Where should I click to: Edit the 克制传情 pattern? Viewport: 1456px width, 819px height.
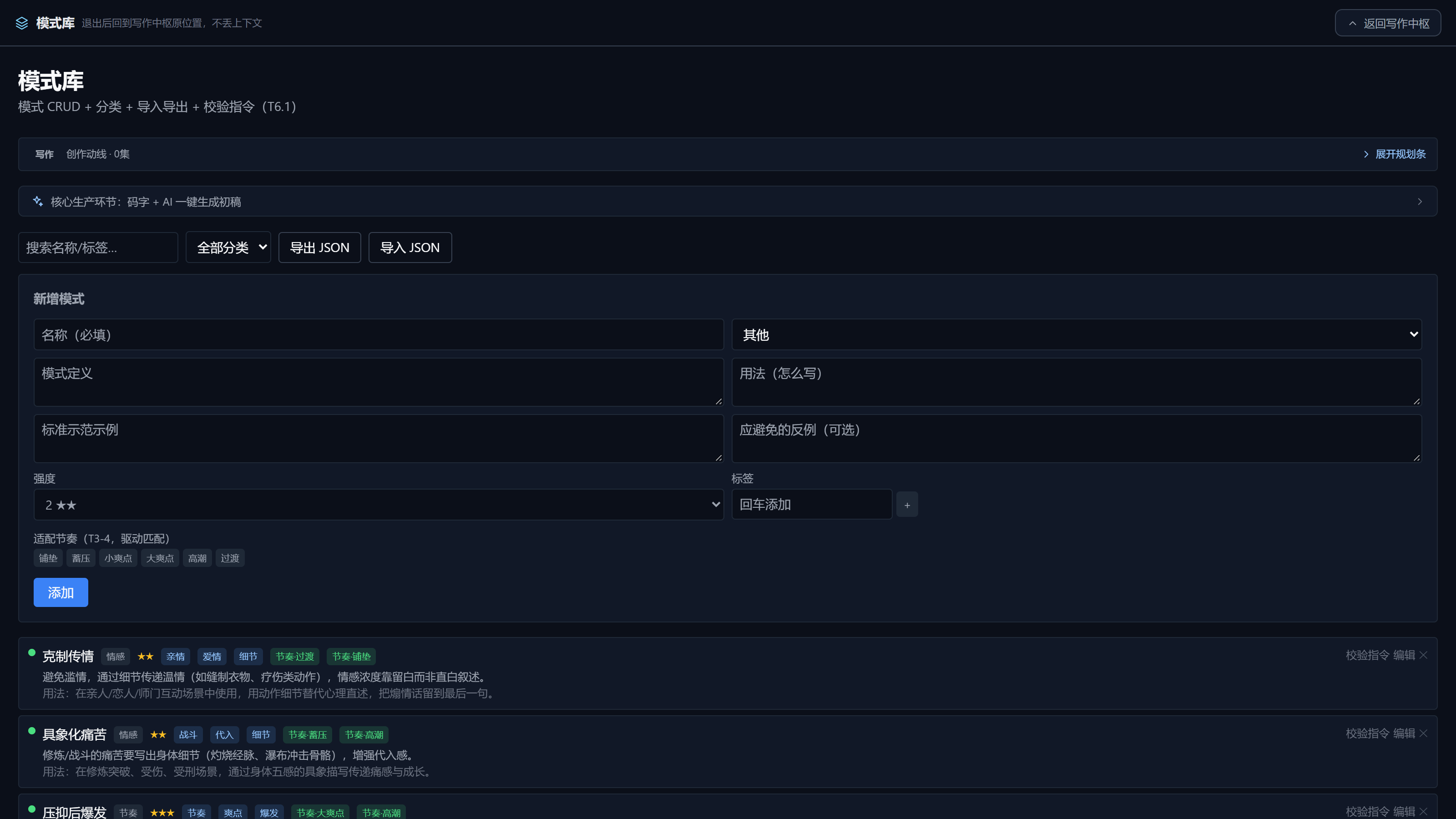1404,655
